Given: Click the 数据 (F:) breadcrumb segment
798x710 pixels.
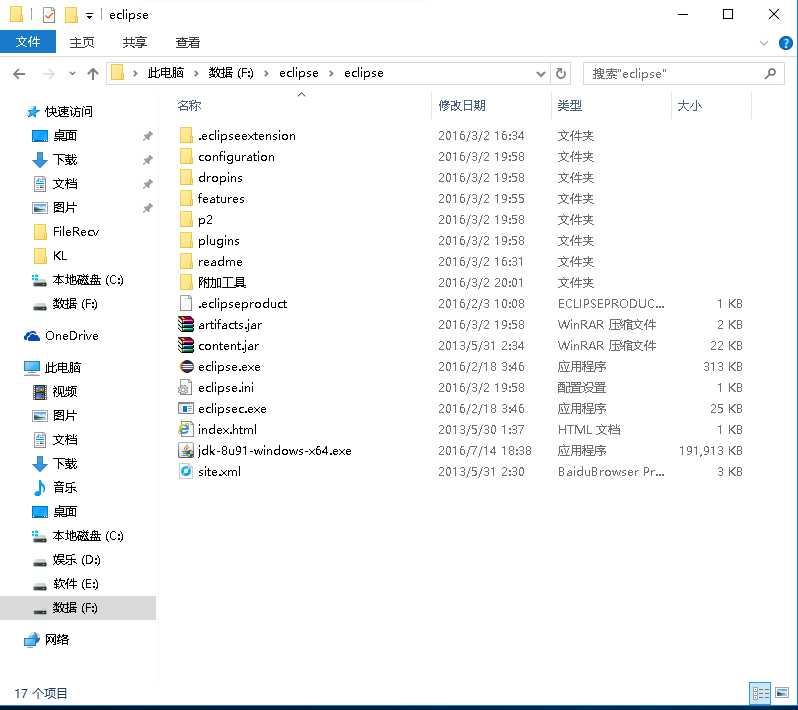Looking at the screenshot, I should click(x=231, y=73).
